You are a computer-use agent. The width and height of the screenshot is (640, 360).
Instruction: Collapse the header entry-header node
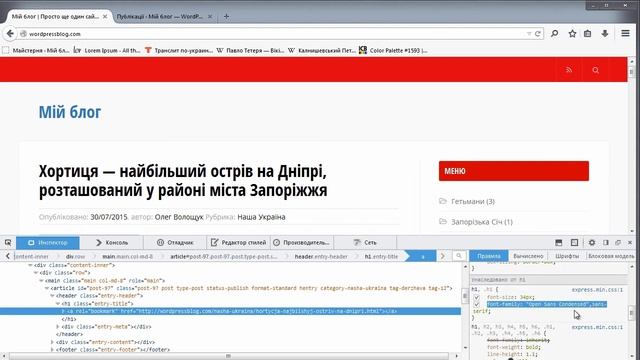(x=52, y=296)
